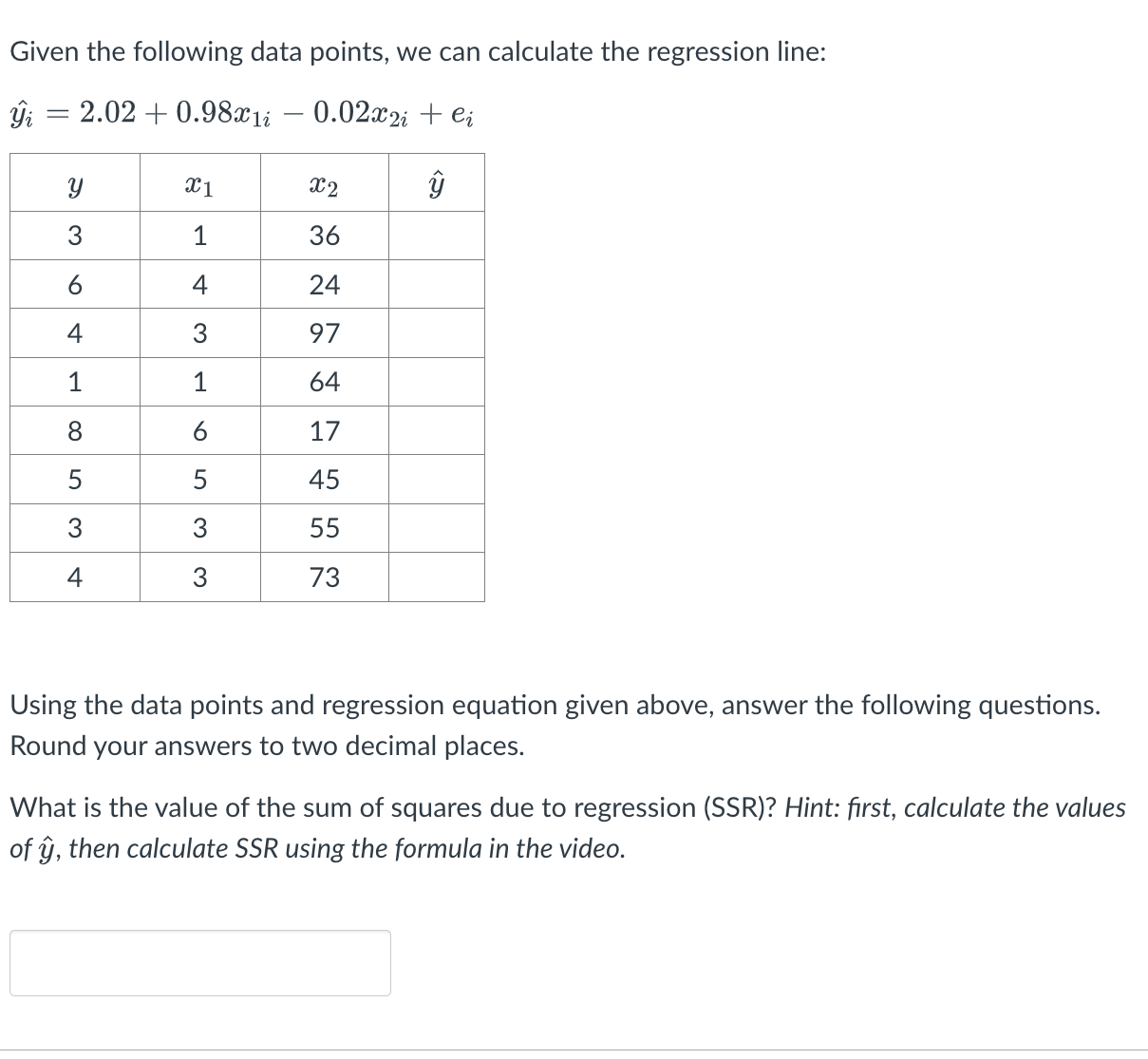Select the cell containing 97

[325, 333]
